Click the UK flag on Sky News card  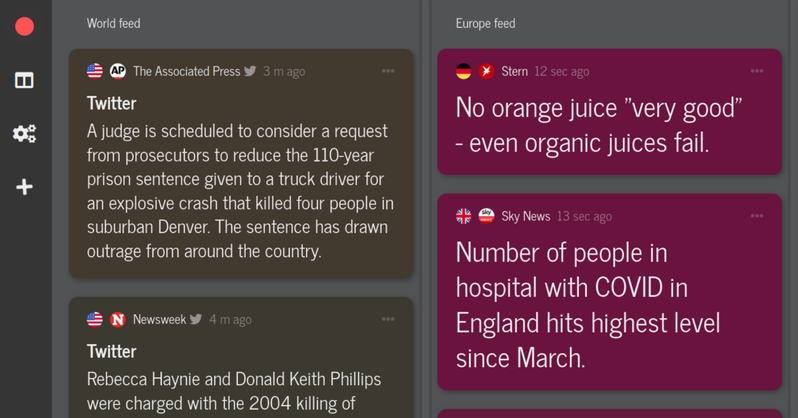[x=464, y=215]
